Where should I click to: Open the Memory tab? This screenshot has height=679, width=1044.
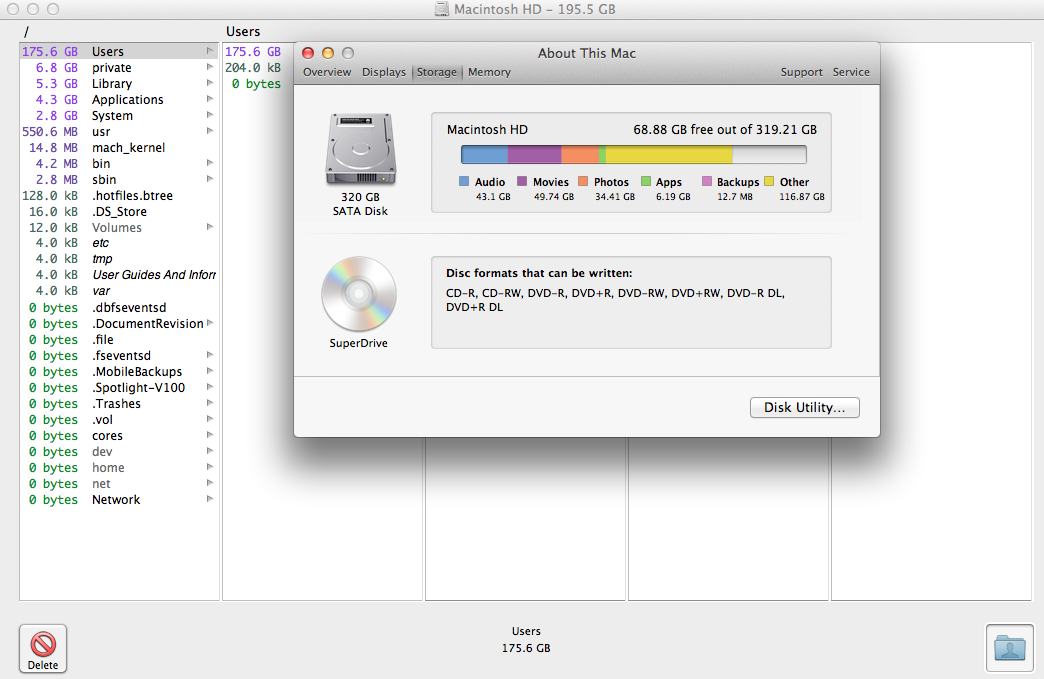(x=489, y=72)
